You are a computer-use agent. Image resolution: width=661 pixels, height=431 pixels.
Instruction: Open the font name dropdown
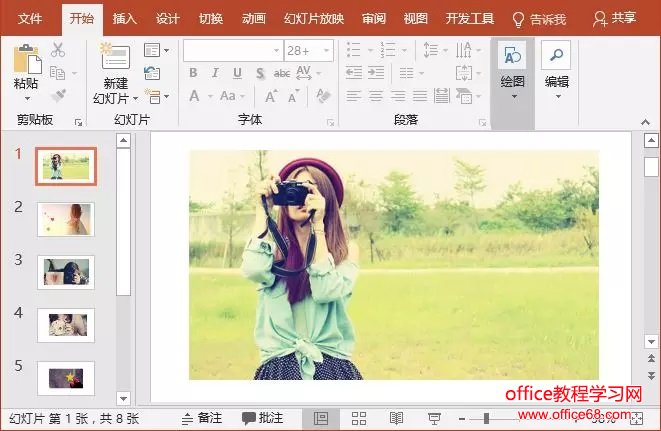pyautogui.click(x=276, y=50)
